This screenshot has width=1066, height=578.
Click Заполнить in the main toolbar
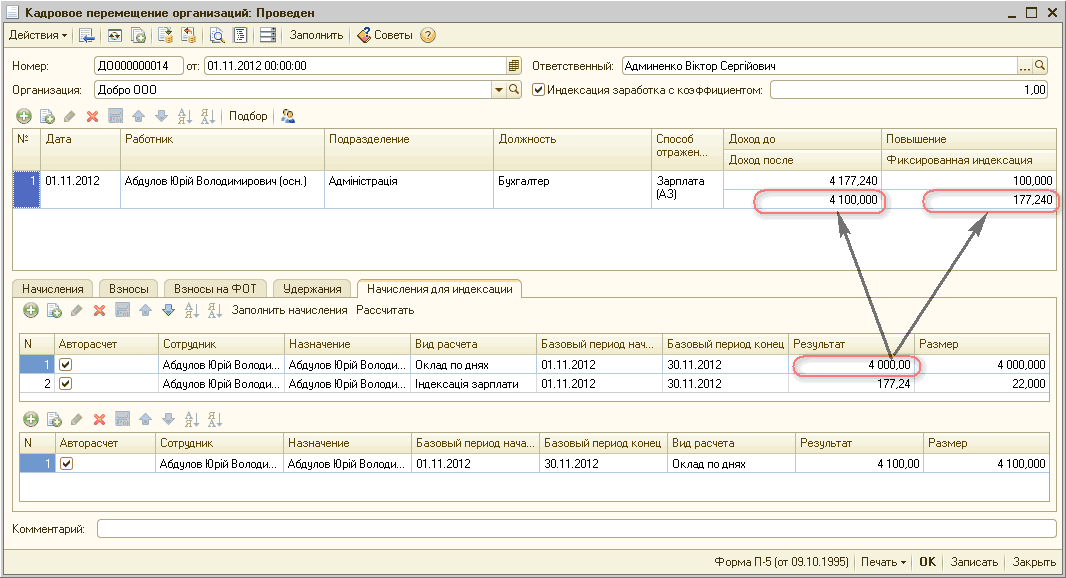pyautogui.click(x=316, y=35)
